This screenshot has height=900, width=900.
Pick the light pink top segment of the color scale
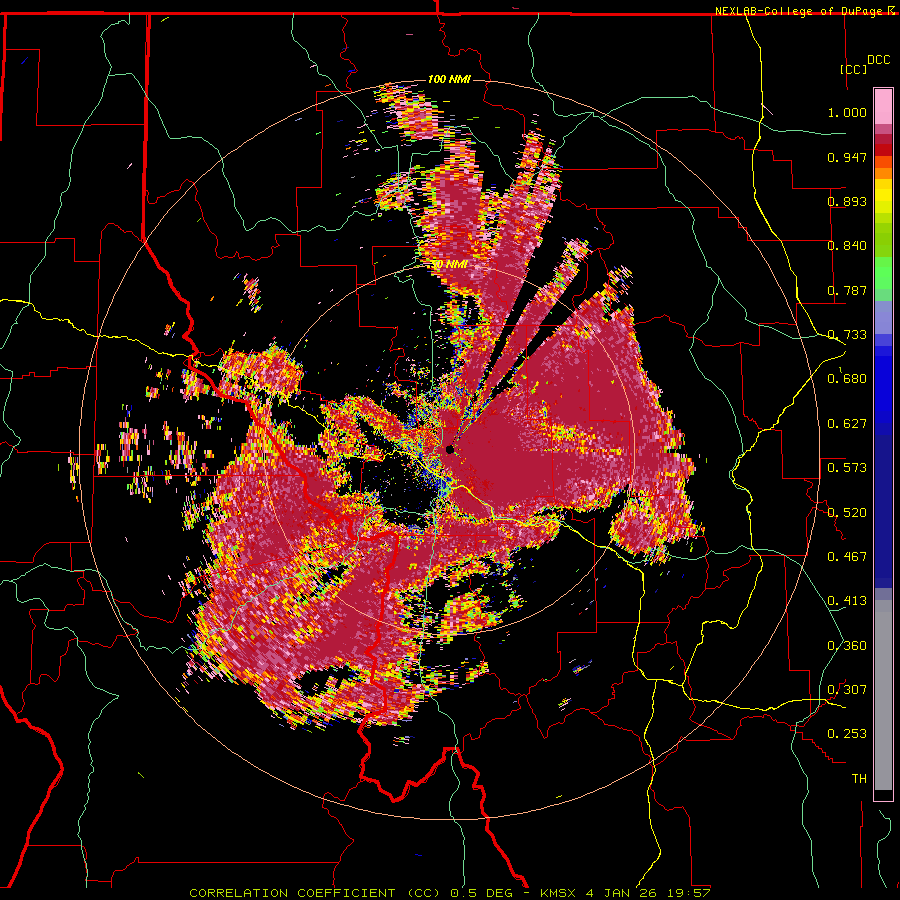tap(883, 106)
